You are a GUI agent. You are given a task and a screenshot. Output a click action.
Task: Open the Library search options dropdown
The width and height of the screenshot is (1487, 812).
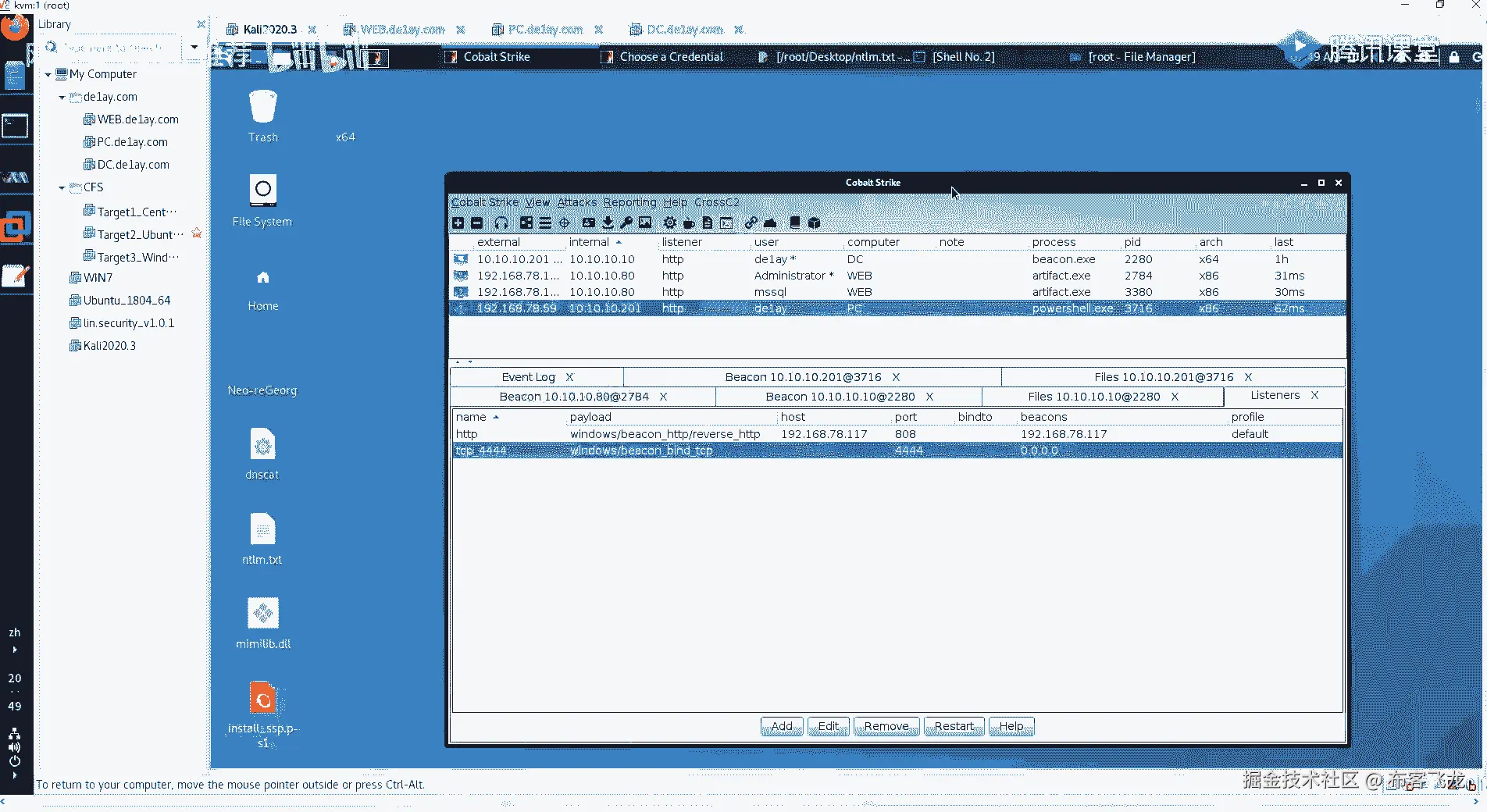pos(194,47)
